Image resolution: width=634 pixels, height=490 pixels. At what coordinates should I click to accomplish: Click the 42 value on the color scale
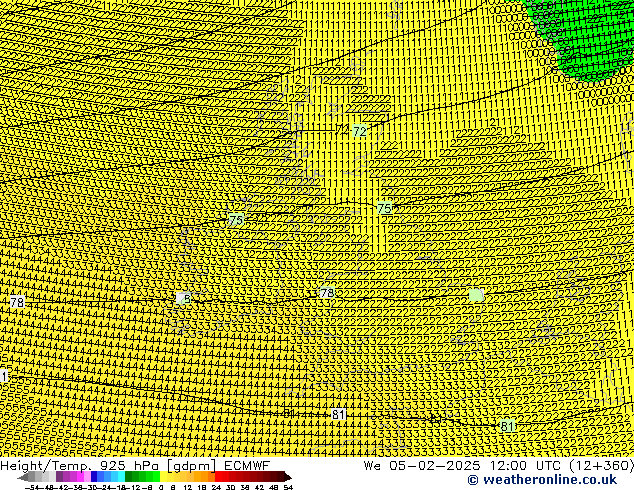(259, 487)
